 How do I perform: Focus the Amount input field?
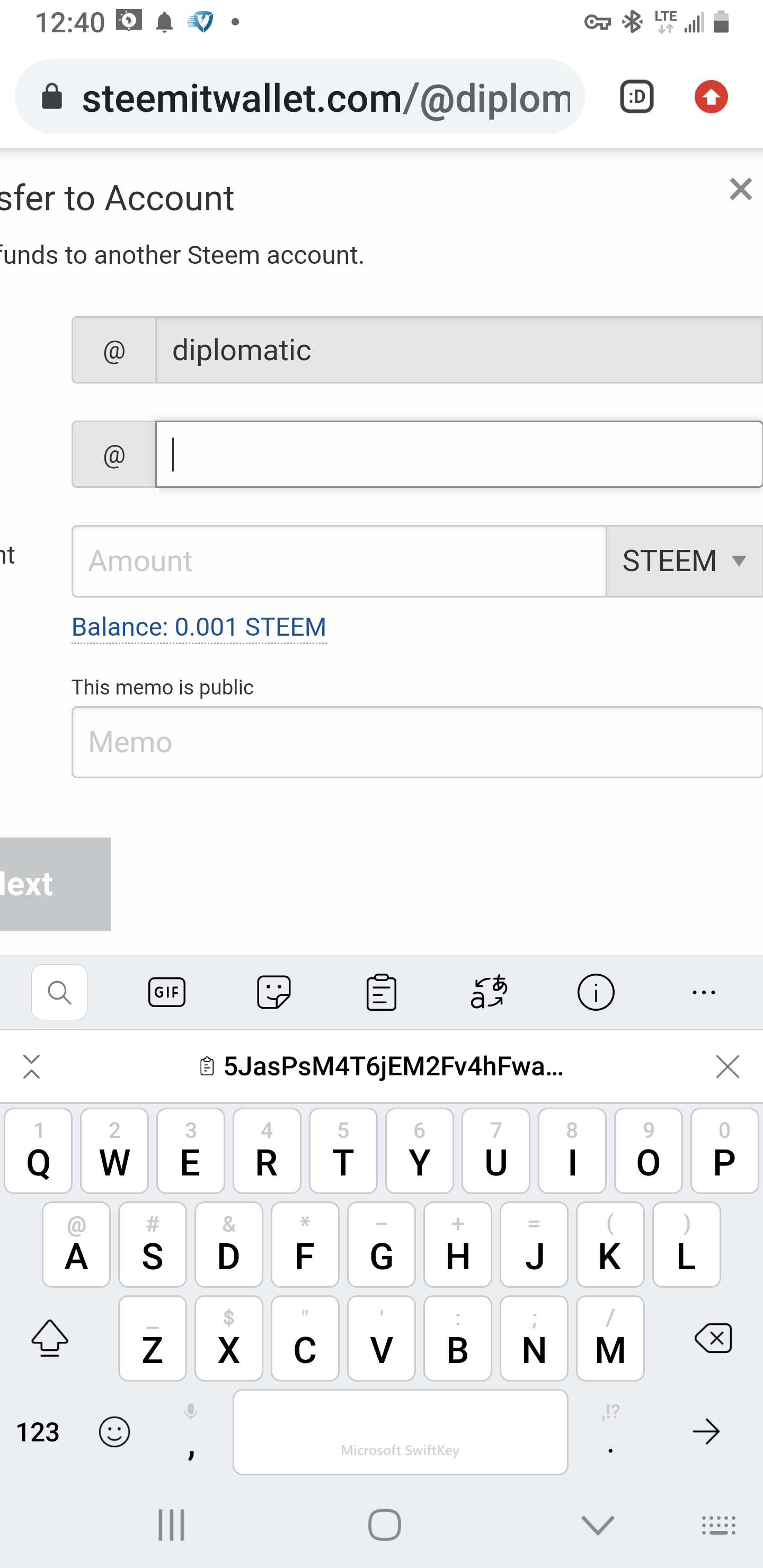[339, 561]
